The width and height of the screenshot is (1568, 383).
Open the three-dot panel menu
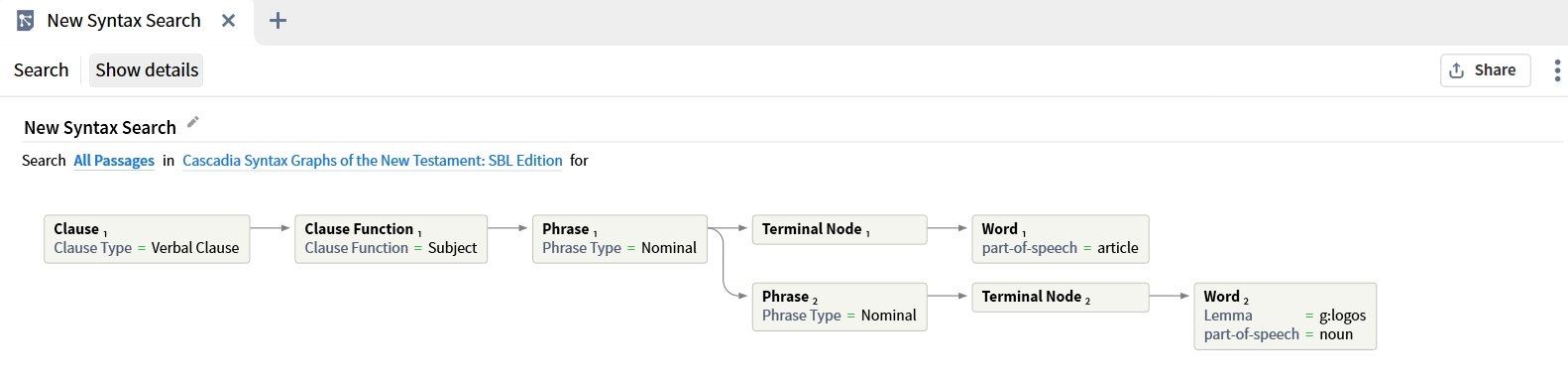tap(1557, 70)
